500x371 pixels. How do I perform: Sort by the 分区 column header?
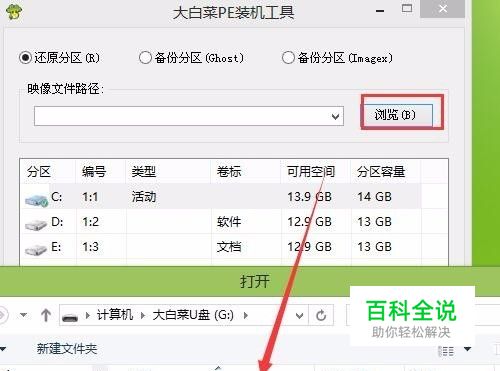coord(39,172)
